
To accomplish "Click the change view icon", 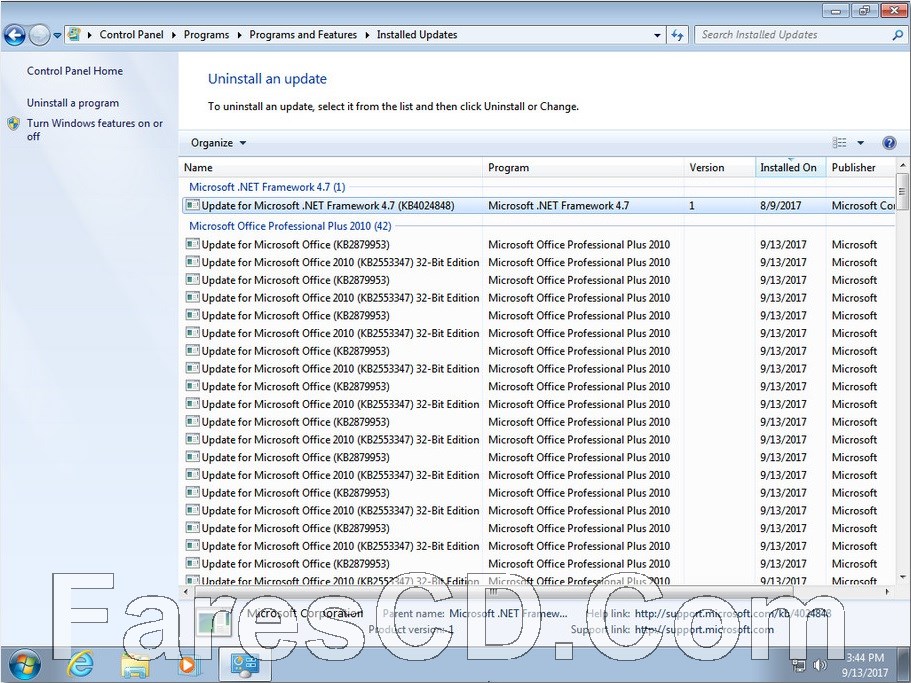I will tap(840, 143).
